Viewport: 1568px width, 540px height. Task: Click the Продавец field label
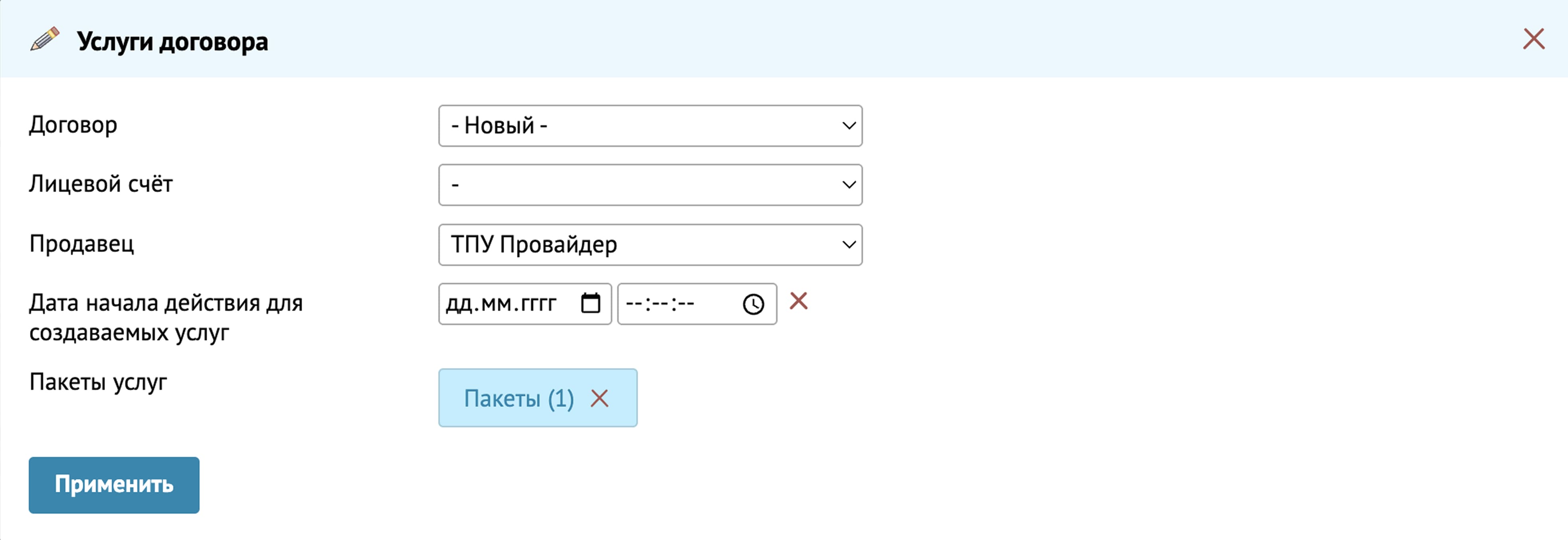(x=81, y=244)
